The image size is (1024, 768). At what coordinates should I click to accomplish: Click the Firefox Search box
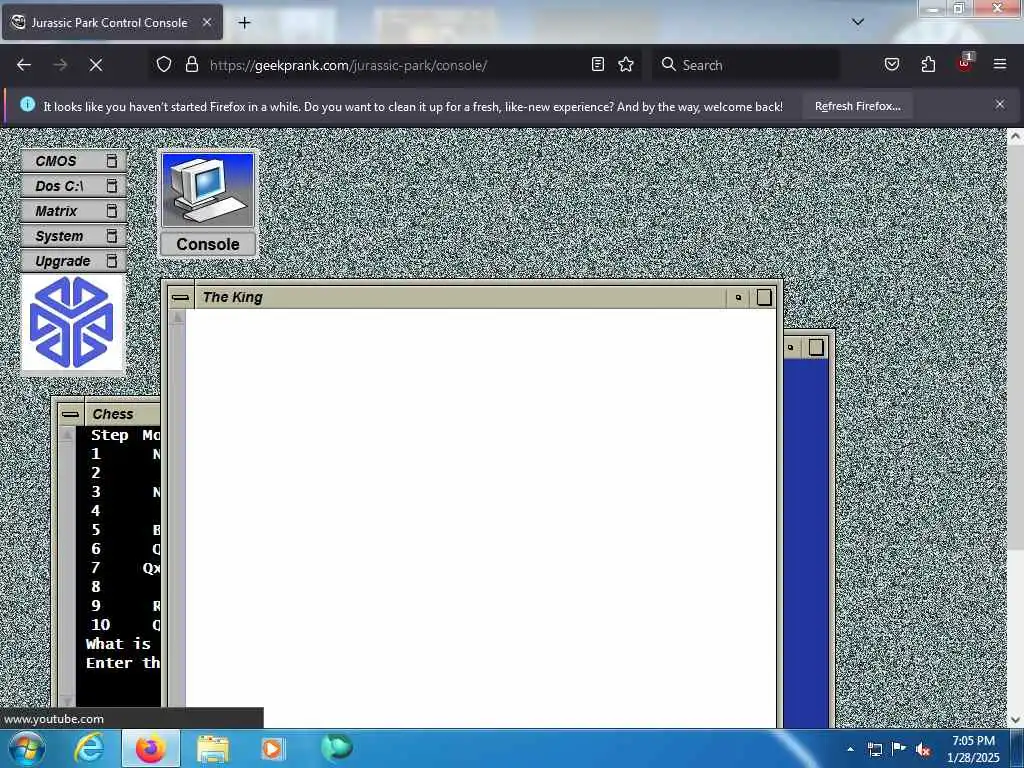click(x=746, y=65)
